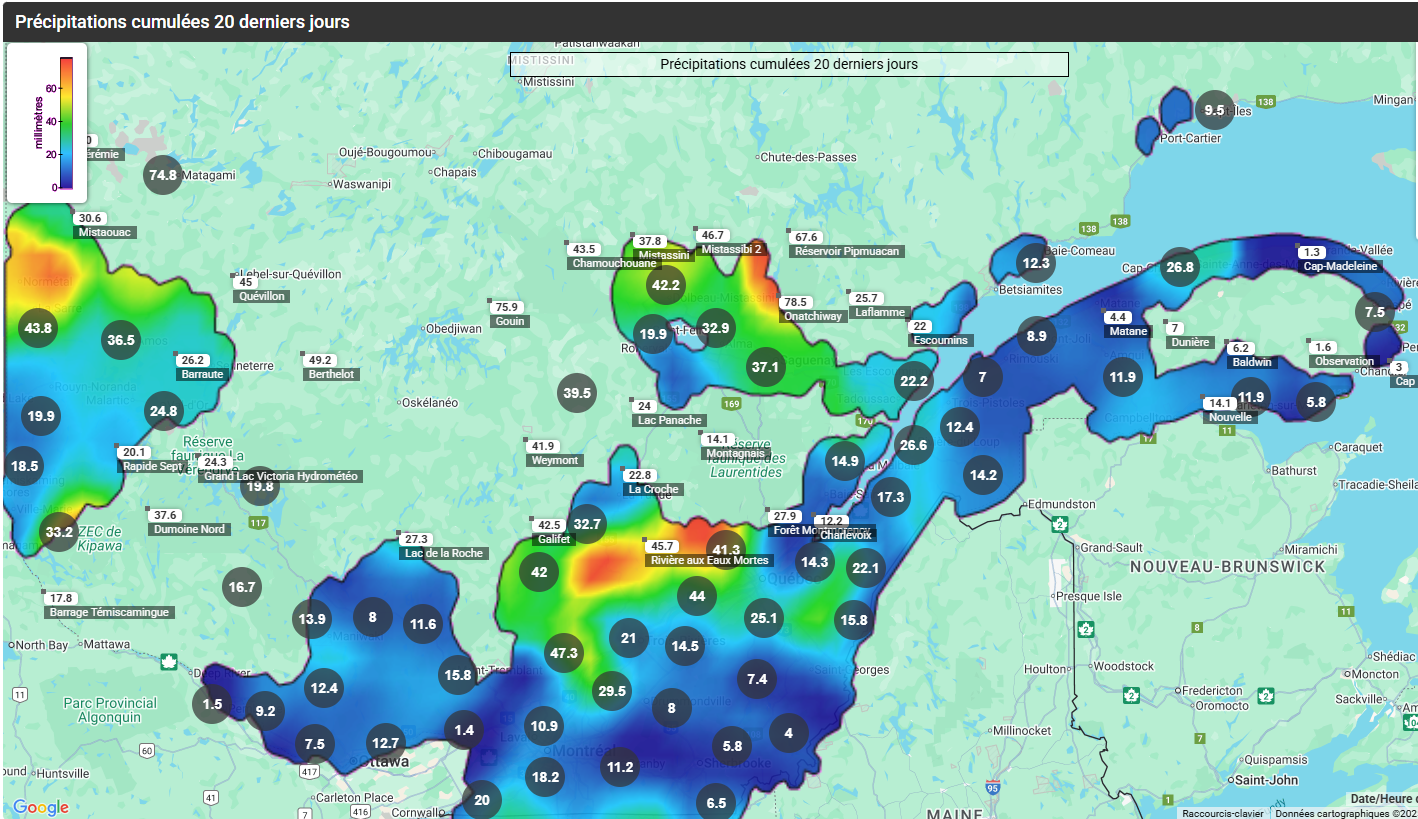The height and width of the screenshot is (819, 1418).
Task: Select the 1.5 marker near Algonquin park
Action: pos(212,704)
